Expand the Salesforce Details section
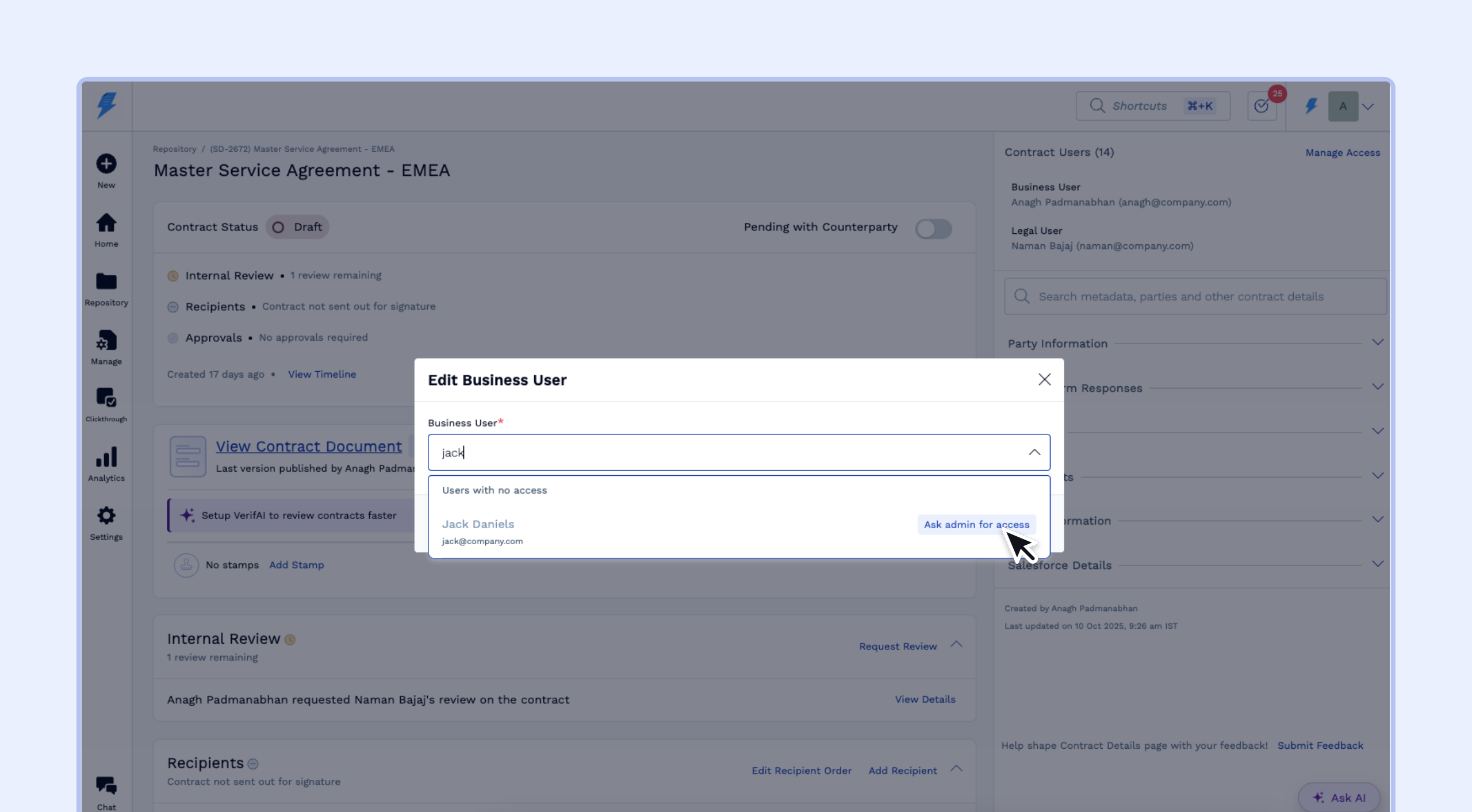Screen dimensions: 1472x812 (1378, 564)
